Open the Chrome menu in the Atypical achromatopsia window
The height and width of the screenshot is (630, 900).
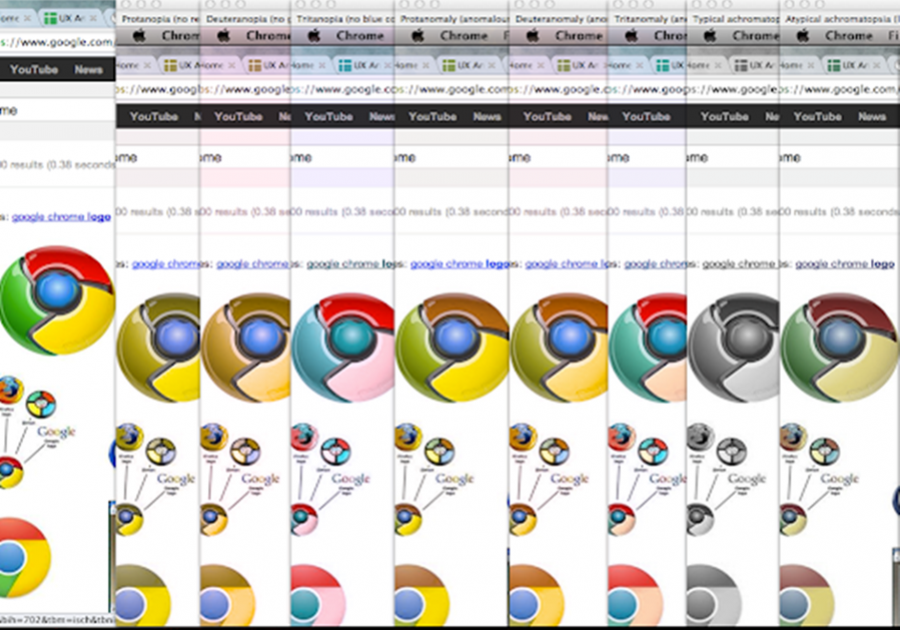[848, 36]
